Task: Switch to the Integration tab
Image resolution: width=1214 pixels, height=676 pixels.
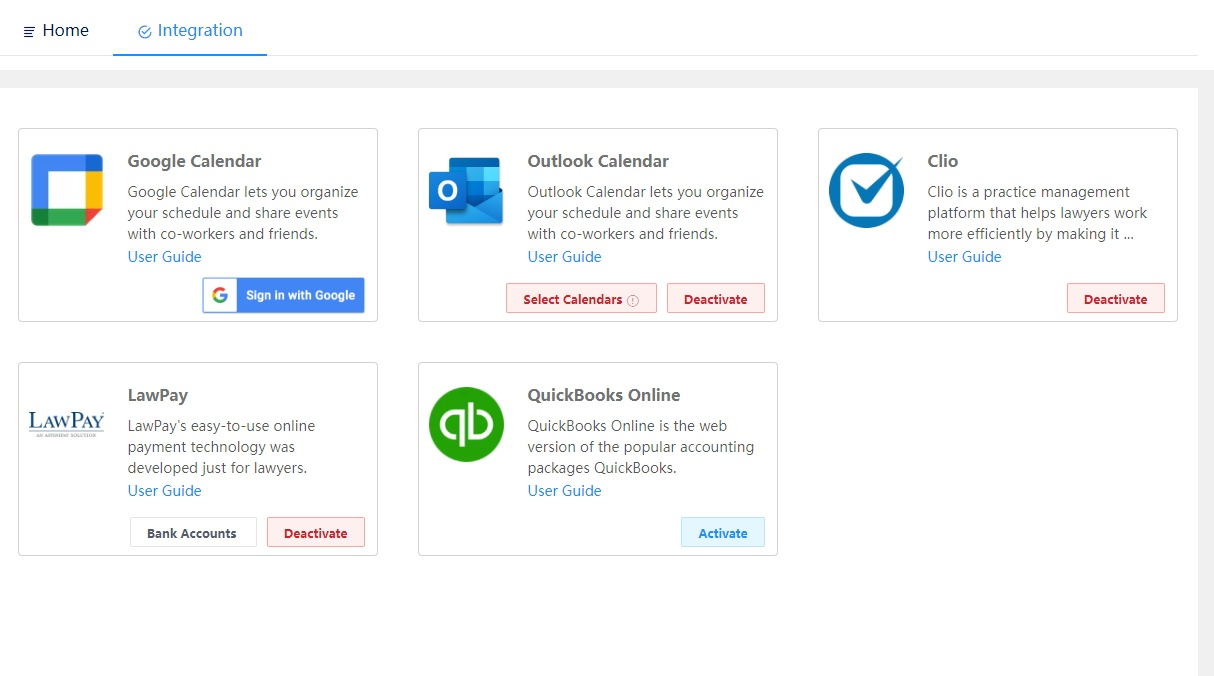Action: click(190, 30)
